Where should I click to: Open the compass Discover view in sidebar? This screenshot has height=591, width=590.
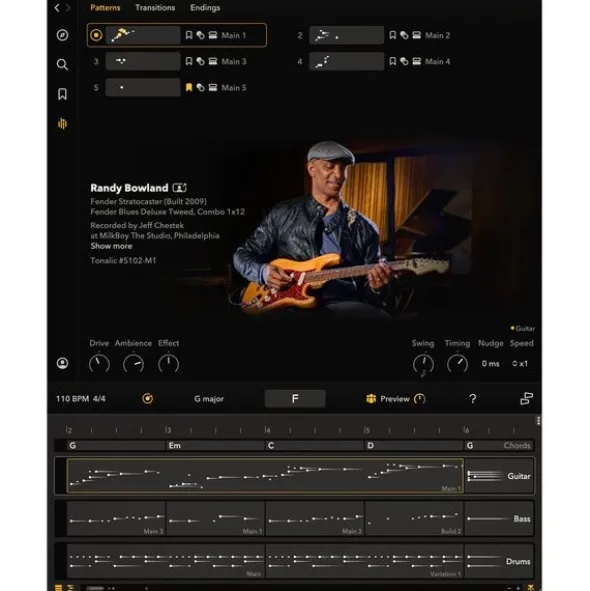pyautogui.click(x=62, y=35)
